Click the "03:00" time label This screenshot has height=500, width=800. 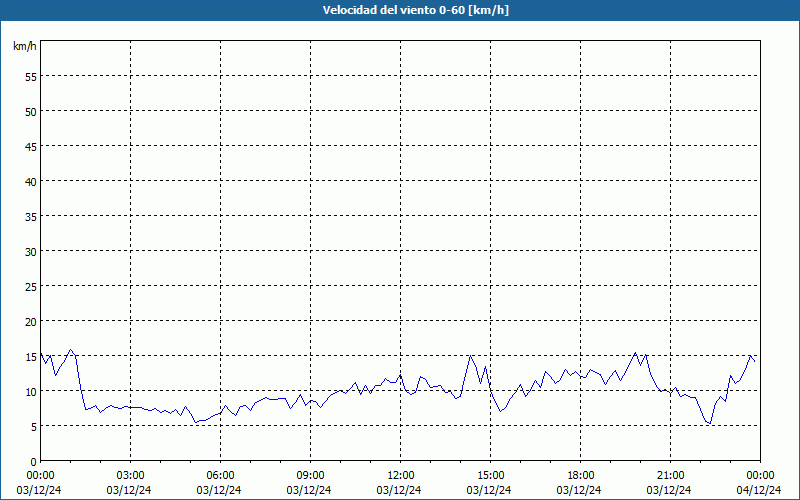tap(130, 476)
